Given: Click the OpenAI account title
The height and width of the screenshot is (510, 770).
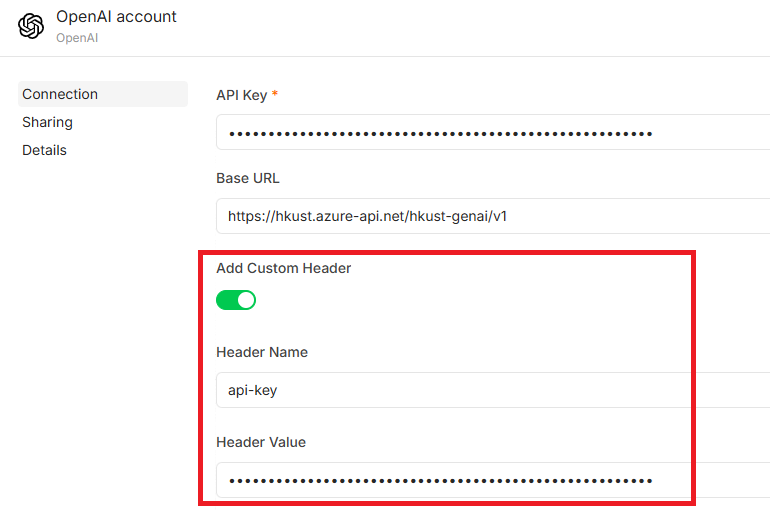Looking at the screenshot, I should [x=116, y=17].
